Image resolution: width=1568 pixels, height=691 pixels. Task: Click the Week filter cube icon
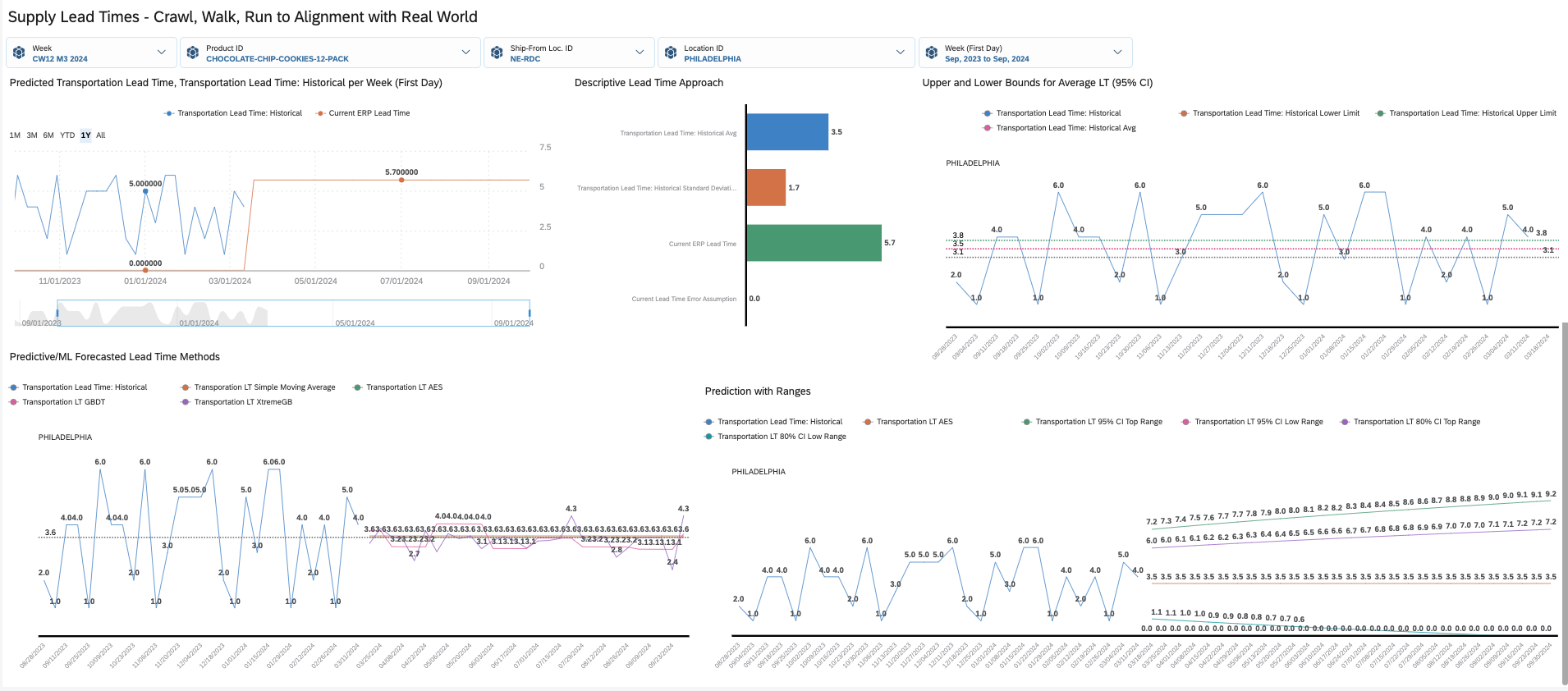pos(19,53)
